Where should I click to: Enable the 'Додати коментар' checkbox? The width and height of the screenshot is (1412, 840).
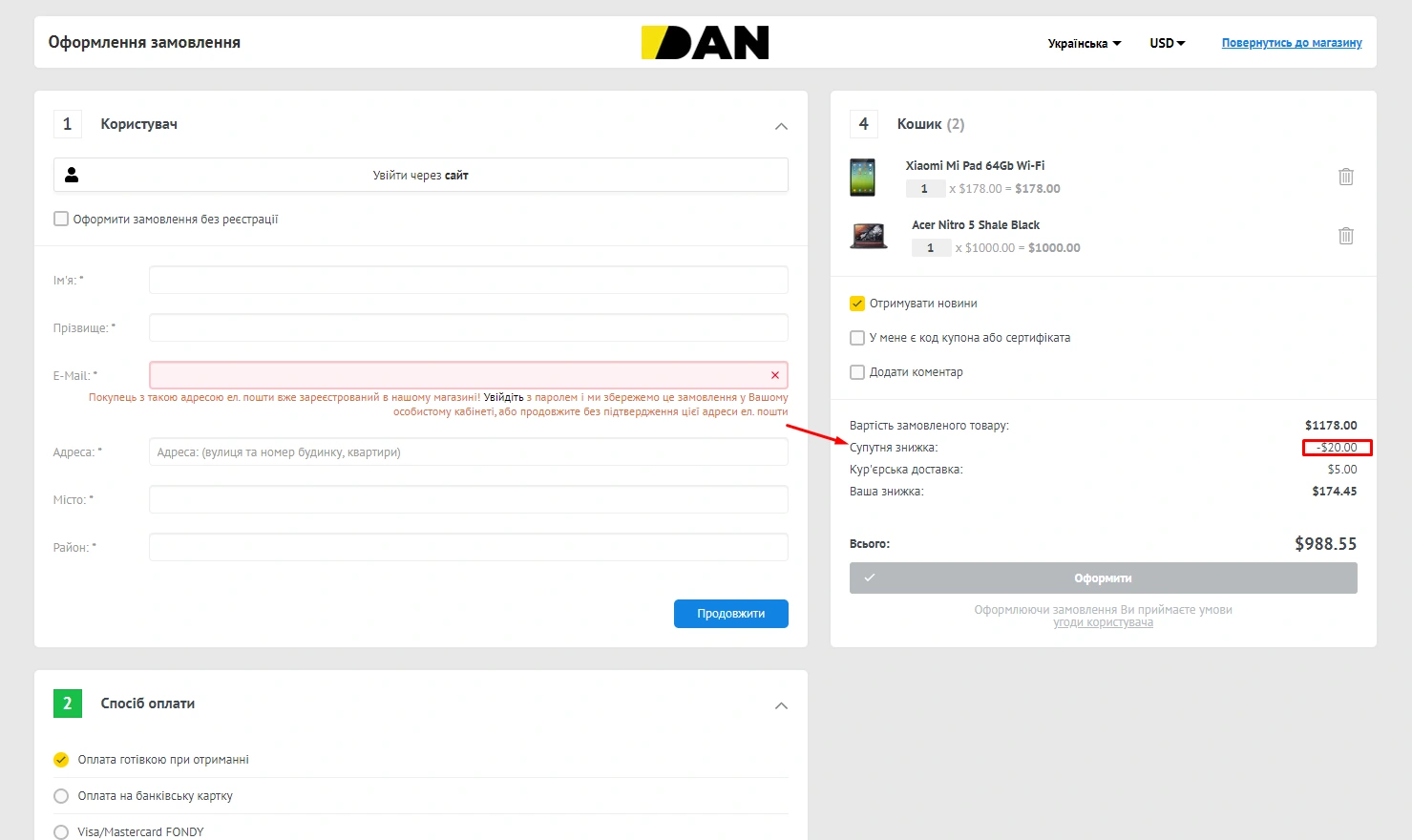click(857, 372)
